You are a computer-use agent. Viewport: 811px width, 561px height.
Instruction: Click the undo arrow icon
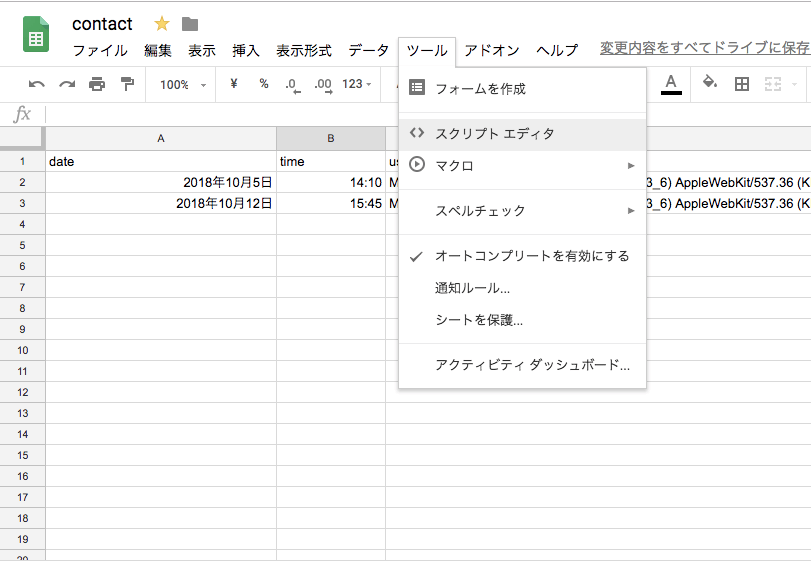click(x=37, y=84)
